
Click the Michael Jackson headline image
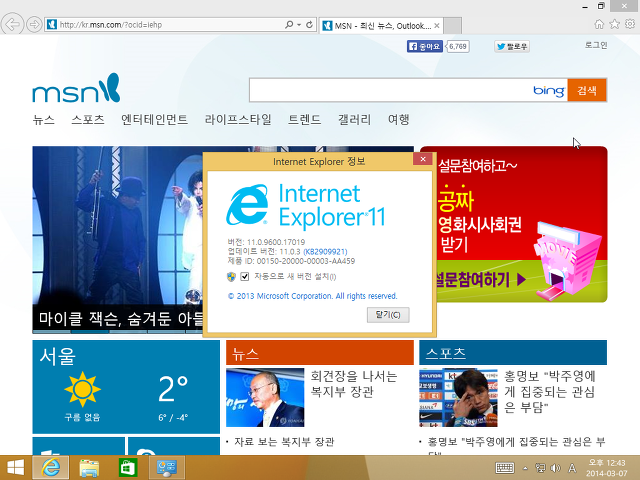tap(118, 240)
